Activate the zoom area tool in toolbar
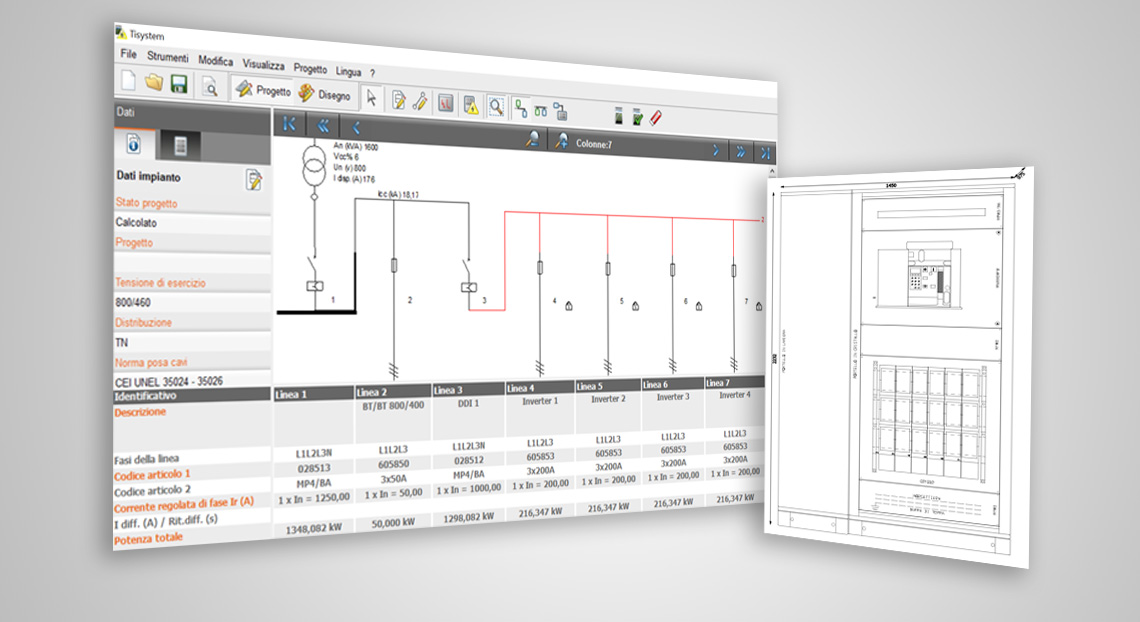This screenshot has height=622, width=1140. (495, 107)
